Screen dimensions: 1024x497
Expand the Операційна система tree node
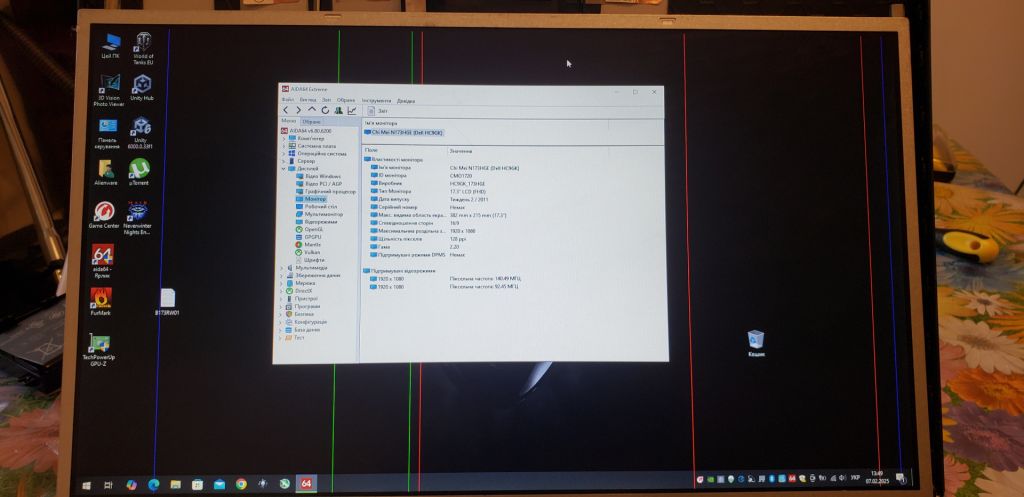point(283,153)
